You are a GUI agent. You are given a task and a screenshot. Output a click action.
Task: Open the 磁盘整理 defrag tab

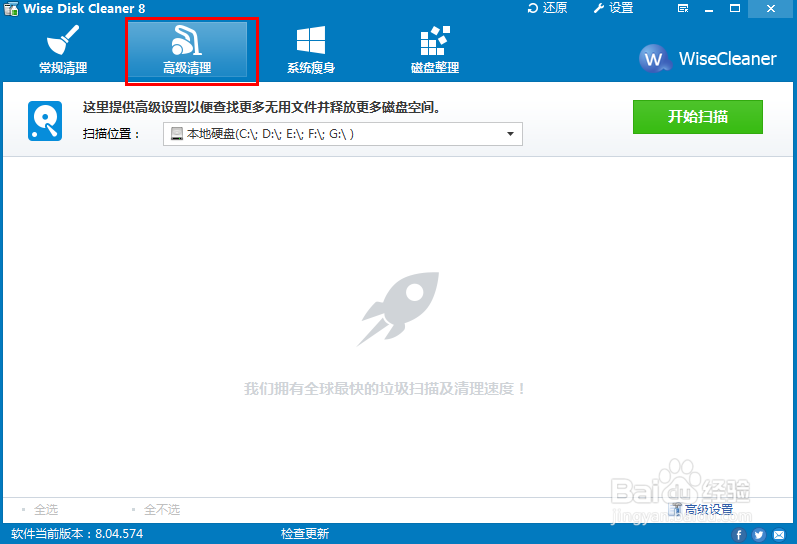coord(435,50)
